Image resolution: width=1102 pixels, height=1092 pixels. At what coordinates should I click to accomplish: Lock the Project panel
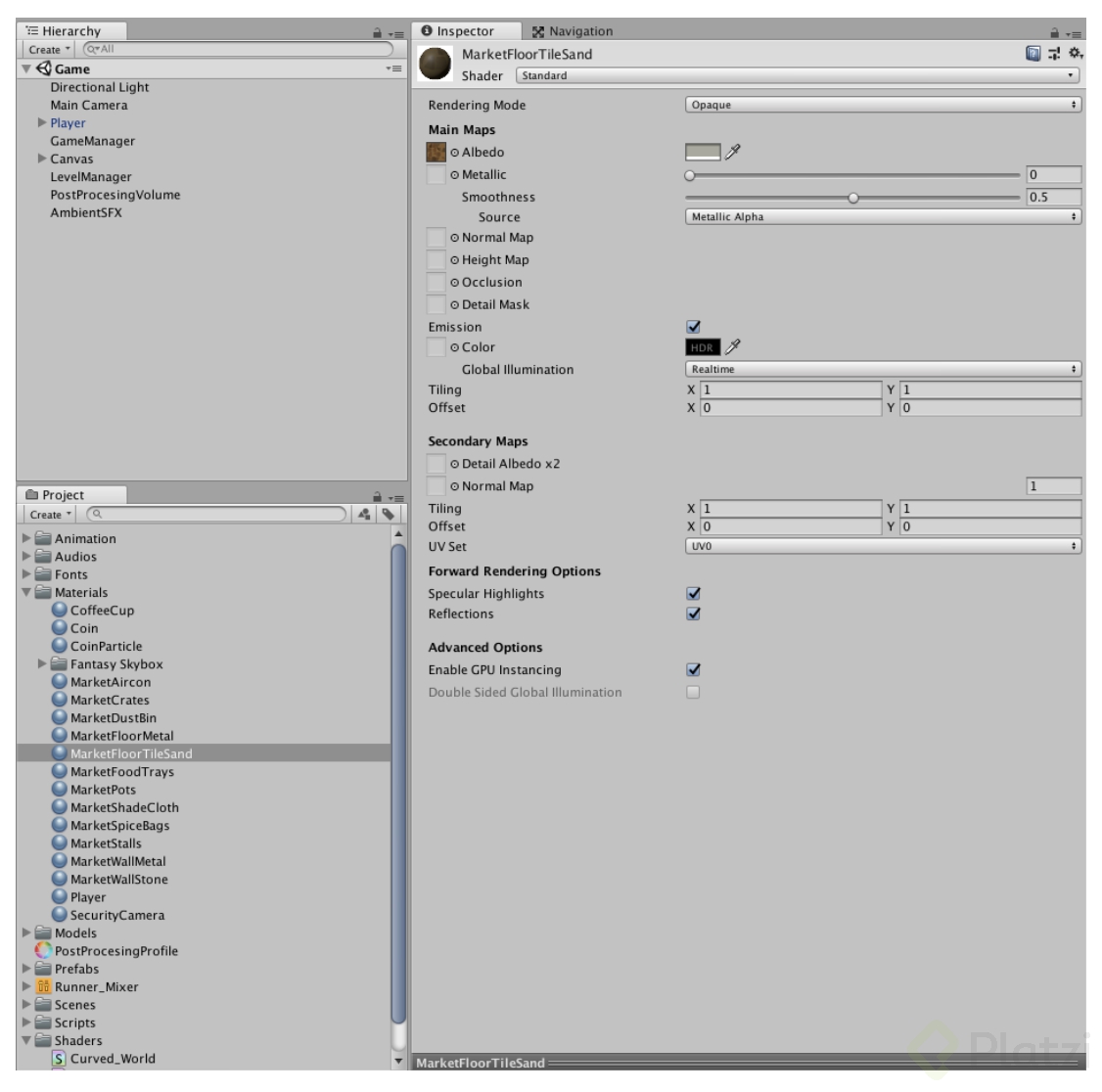[x=377, y=496]
